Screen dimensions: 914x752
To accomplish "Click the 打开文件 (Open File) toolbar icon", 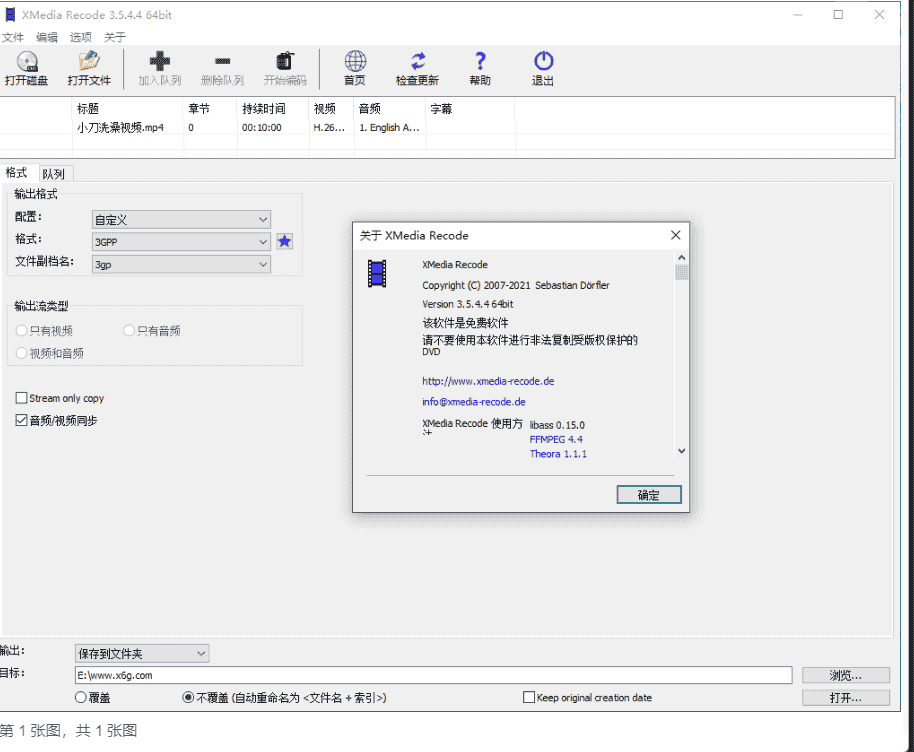I will 89,62.
